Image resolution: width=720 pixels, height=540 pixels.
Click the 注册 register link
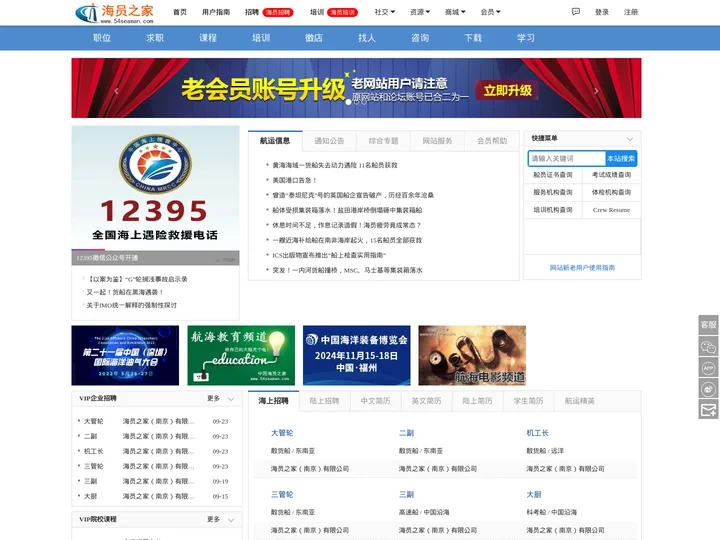[631, 12]
